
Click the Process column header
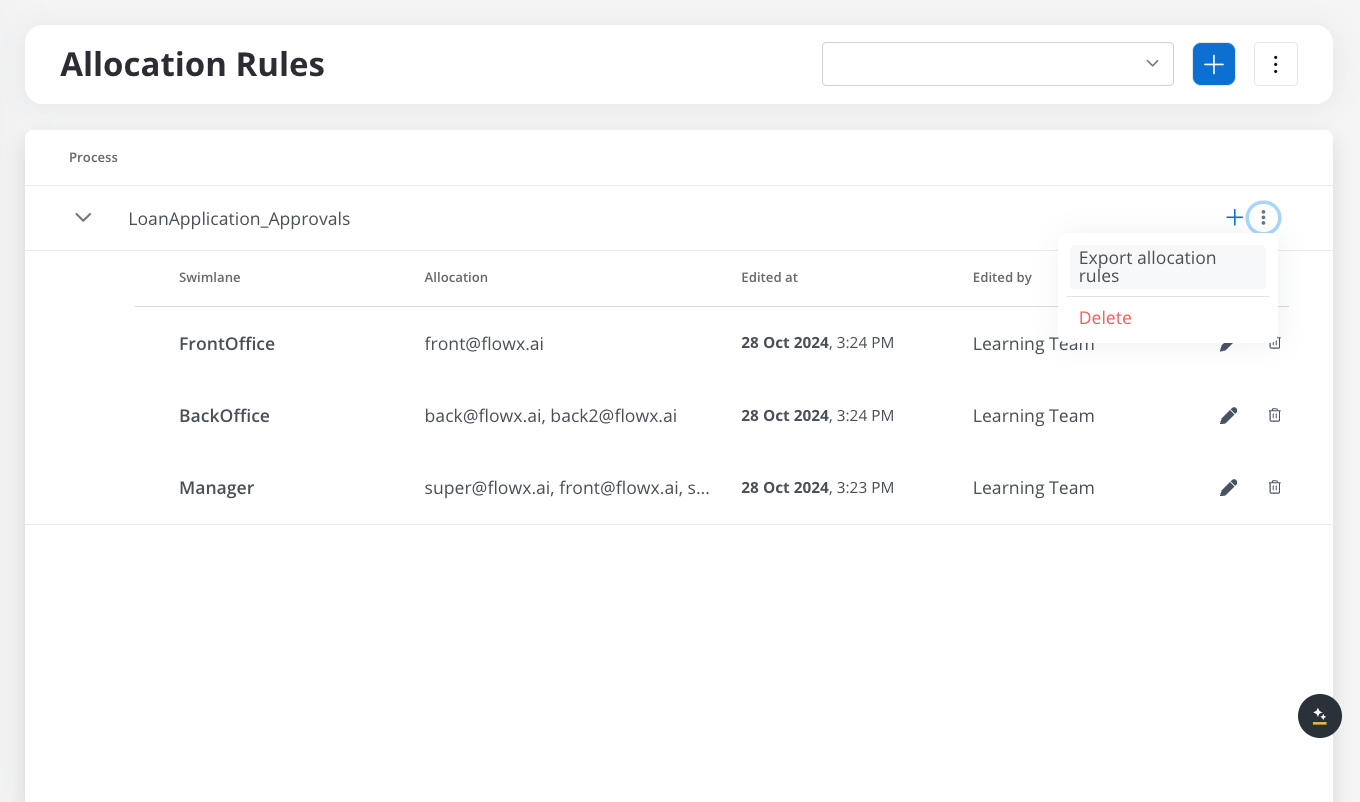click(x=93, y=157)
